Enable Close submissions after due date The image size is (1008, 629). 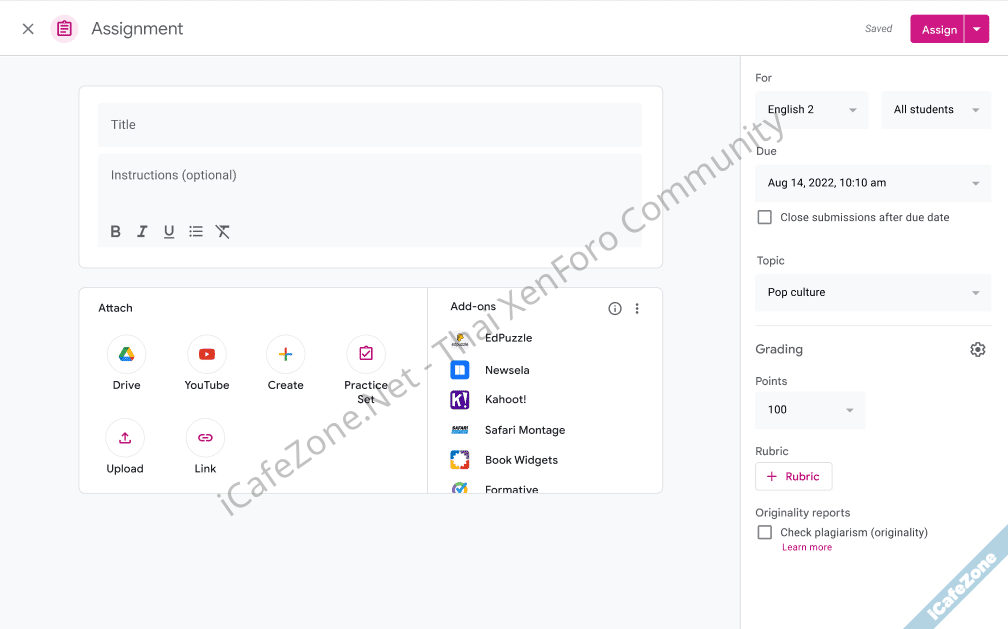coord(765,217)
